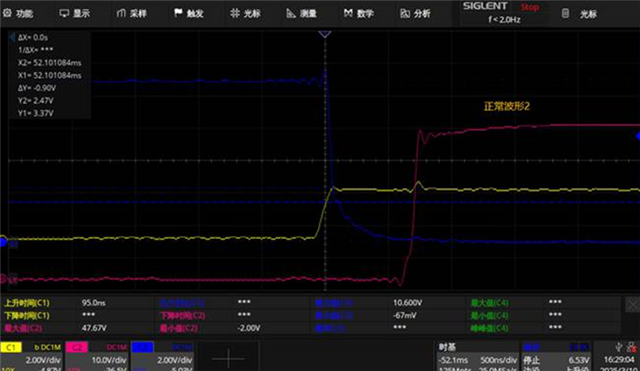640x371 pixels.
Task: Click the red Stop run-state indicator
Action: [529, 7]
